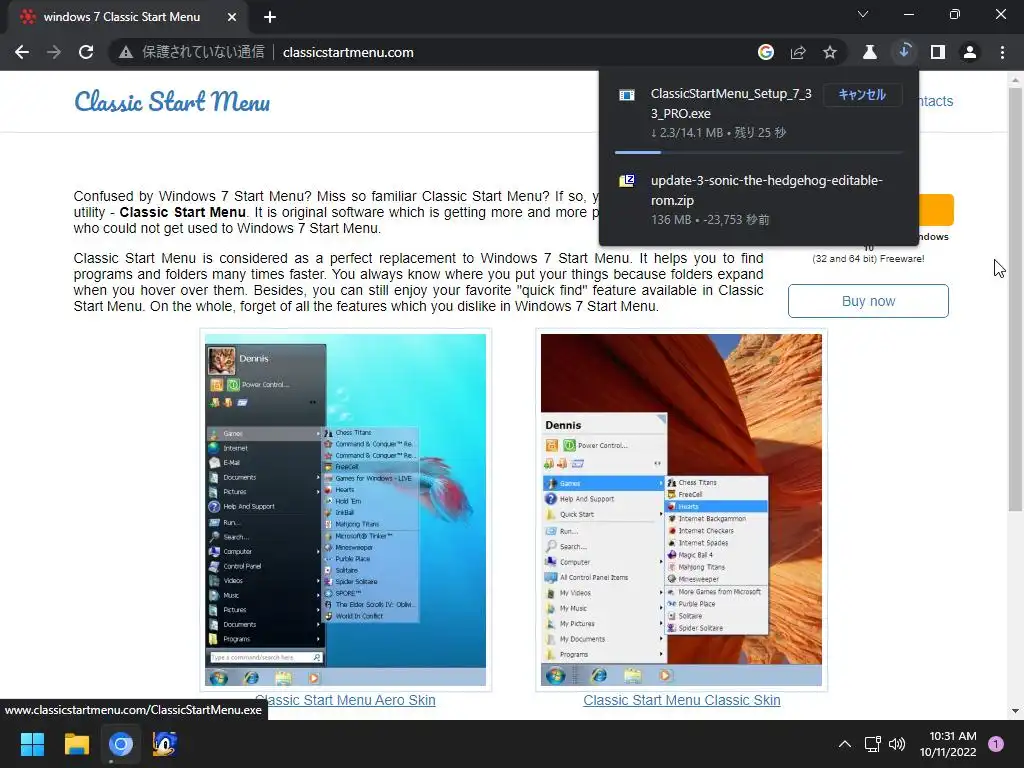Click the Aero Skin screenshot thumbnail

click(x=345, y=509)
